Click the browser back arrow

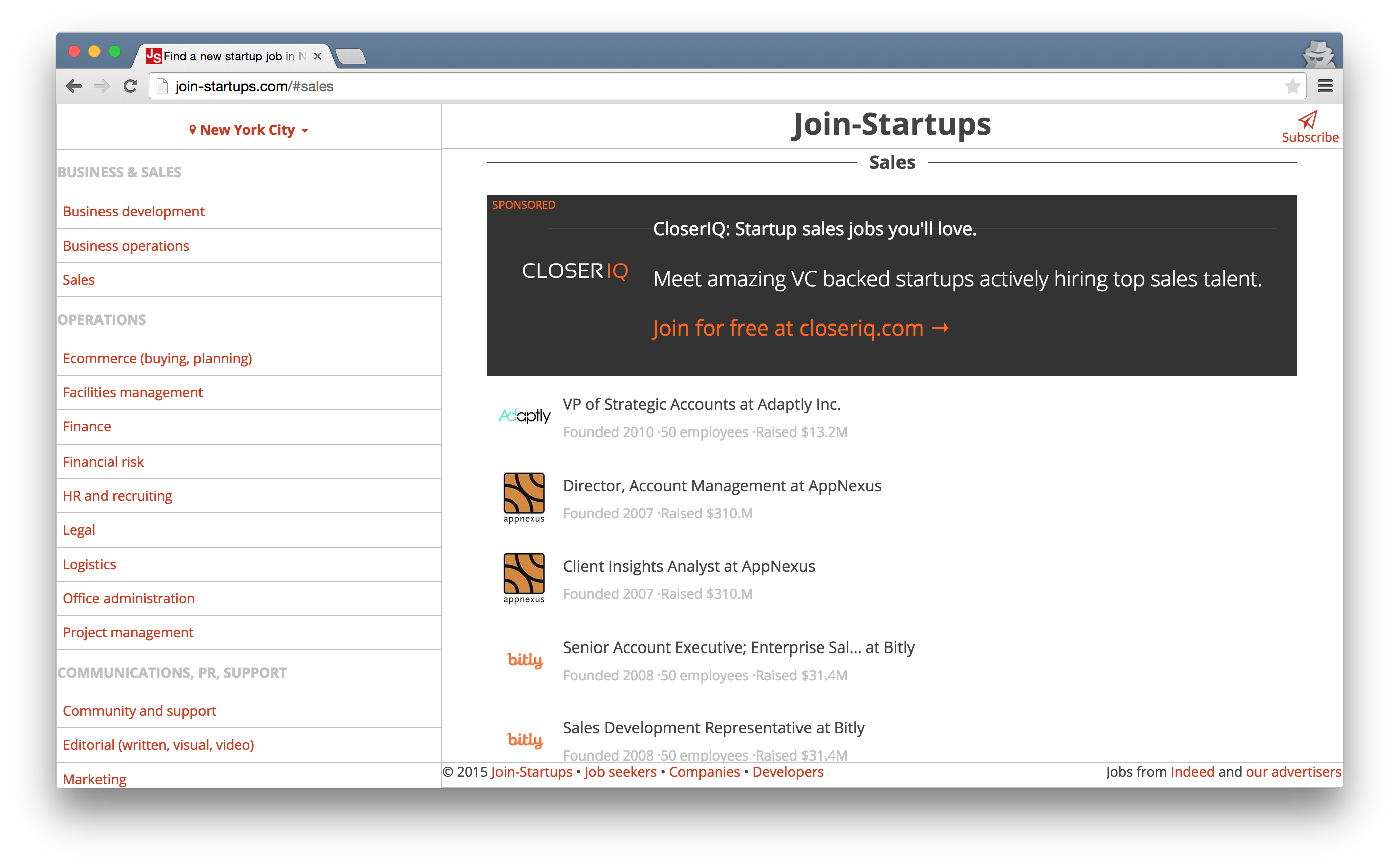tap(74, 86)
